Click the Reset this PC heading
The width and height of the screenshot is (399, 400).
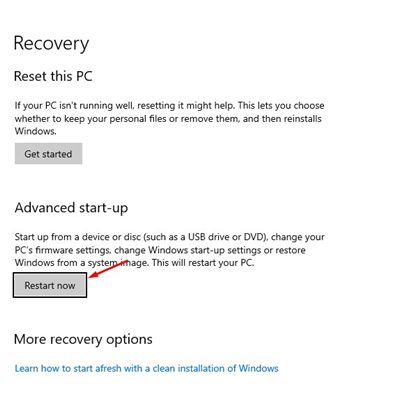click(53, 76)
